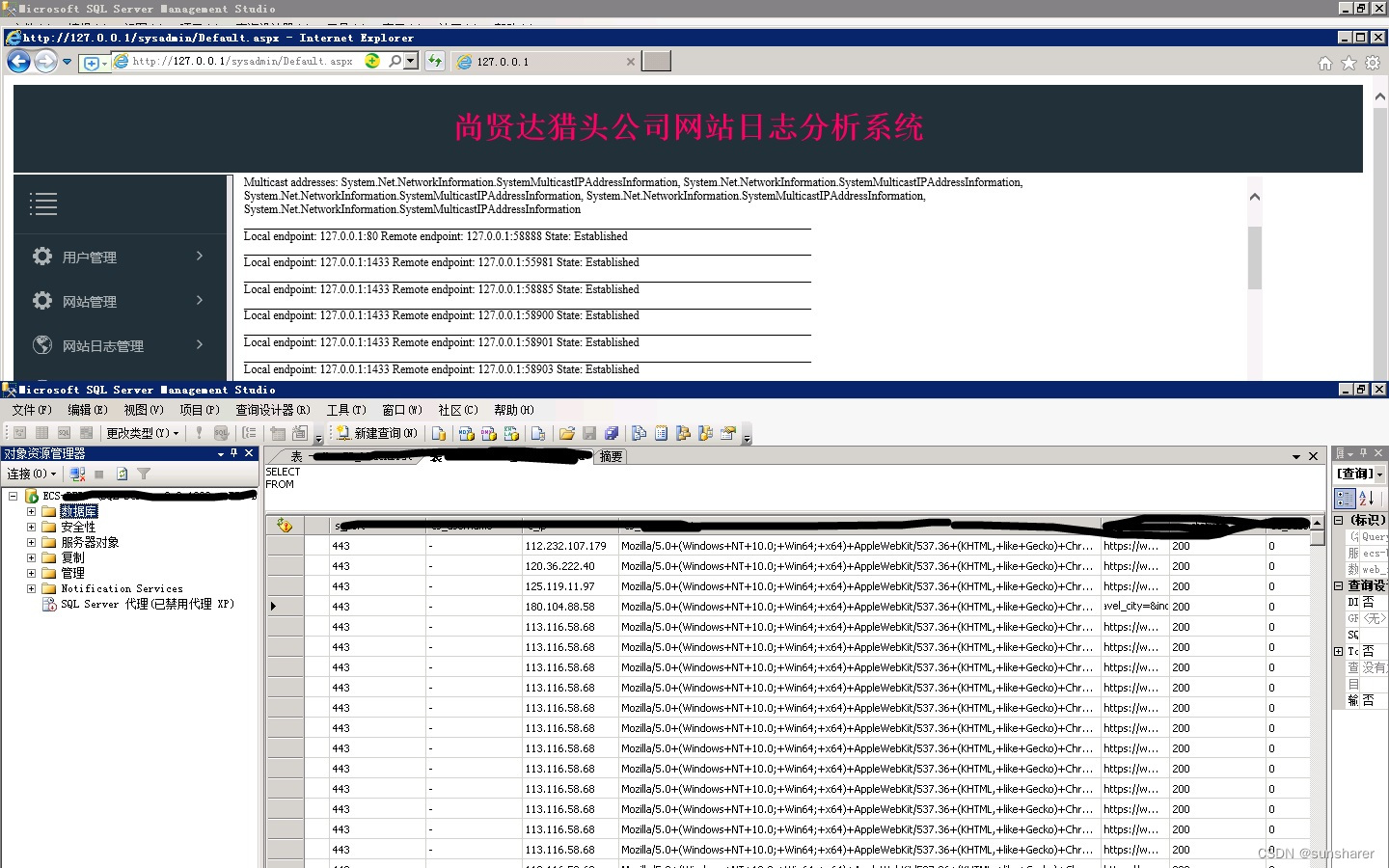
Task: Expand the Notification Services tree node
Action: (x=31, y=588)
